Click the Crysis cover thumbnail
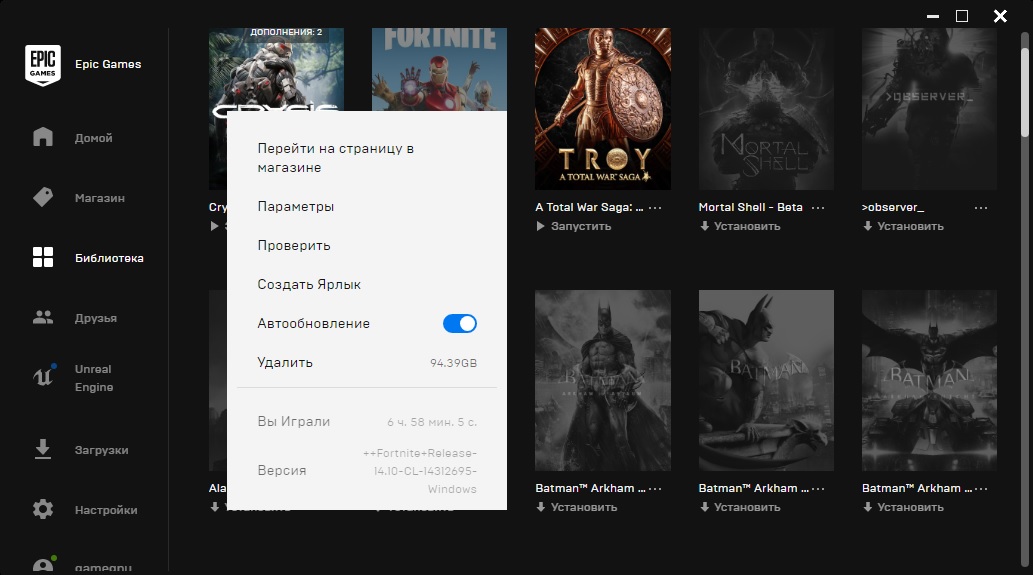Viewport: 1033px width, 575px height. click(x=276, y=69)
